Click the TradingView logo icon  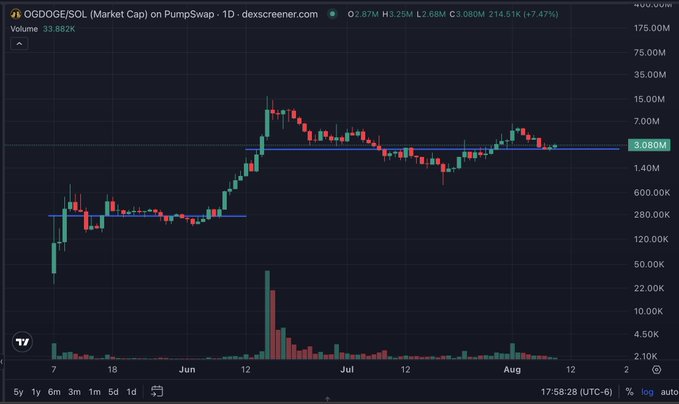(22, 342)
